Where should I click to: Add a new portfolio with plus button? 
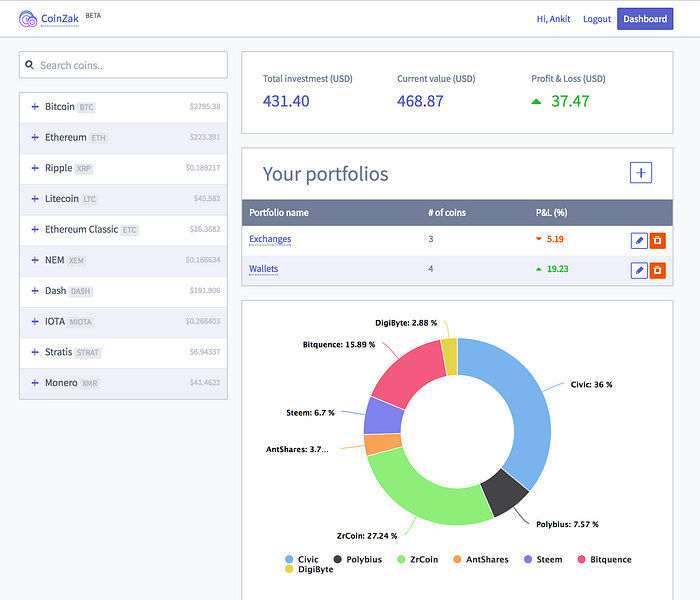[641, 173]
